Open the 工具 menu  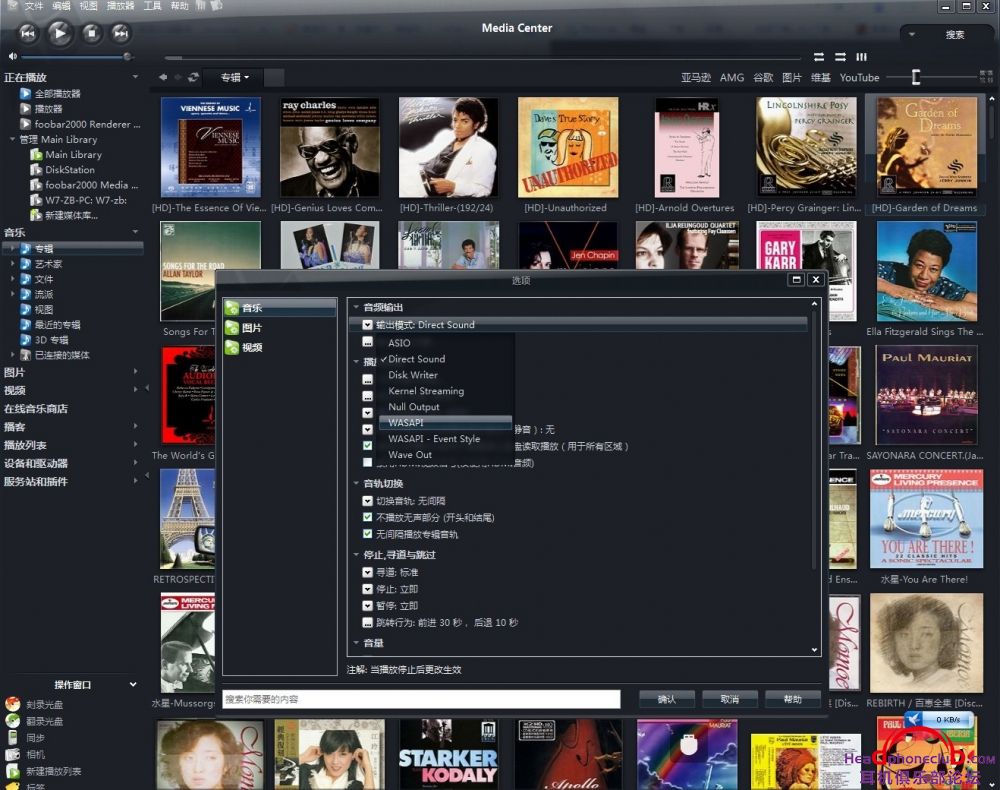(x=152, y=6)
